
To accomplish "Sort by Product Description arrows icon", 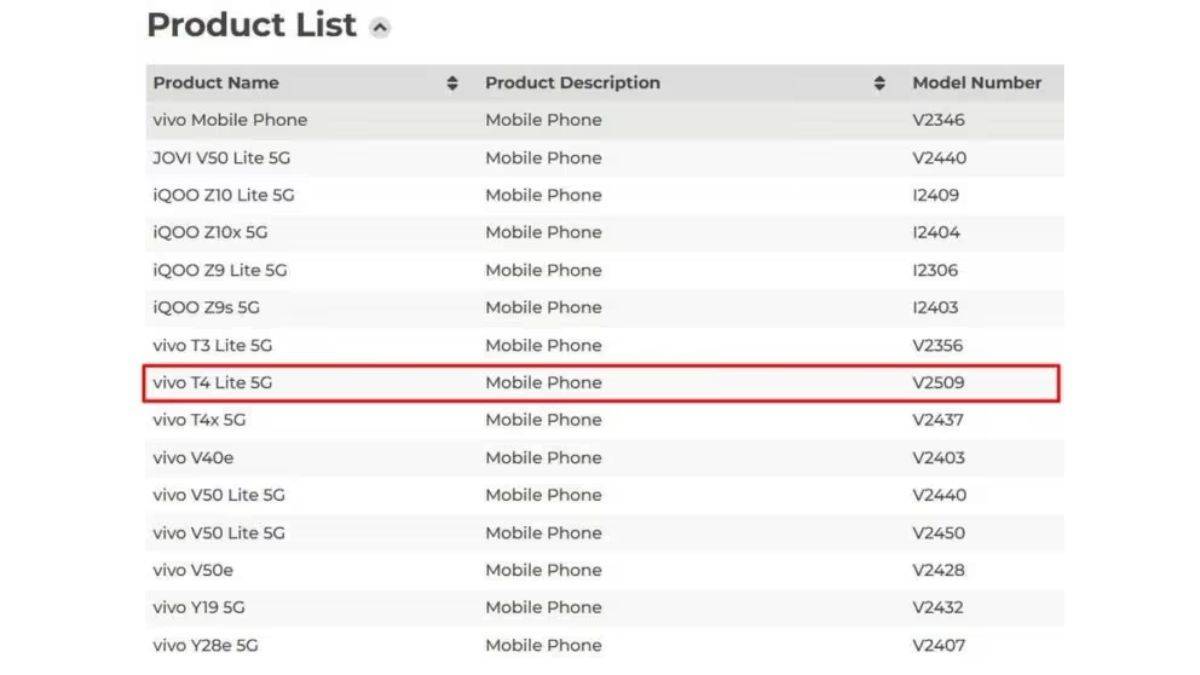I will (879, 83).
